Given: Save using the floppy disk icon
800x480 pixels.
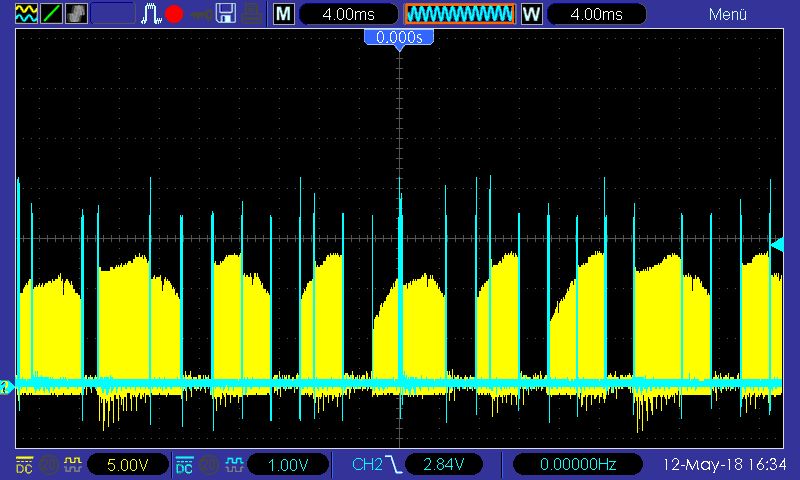Looking at the screenshot, I should 227,14.
